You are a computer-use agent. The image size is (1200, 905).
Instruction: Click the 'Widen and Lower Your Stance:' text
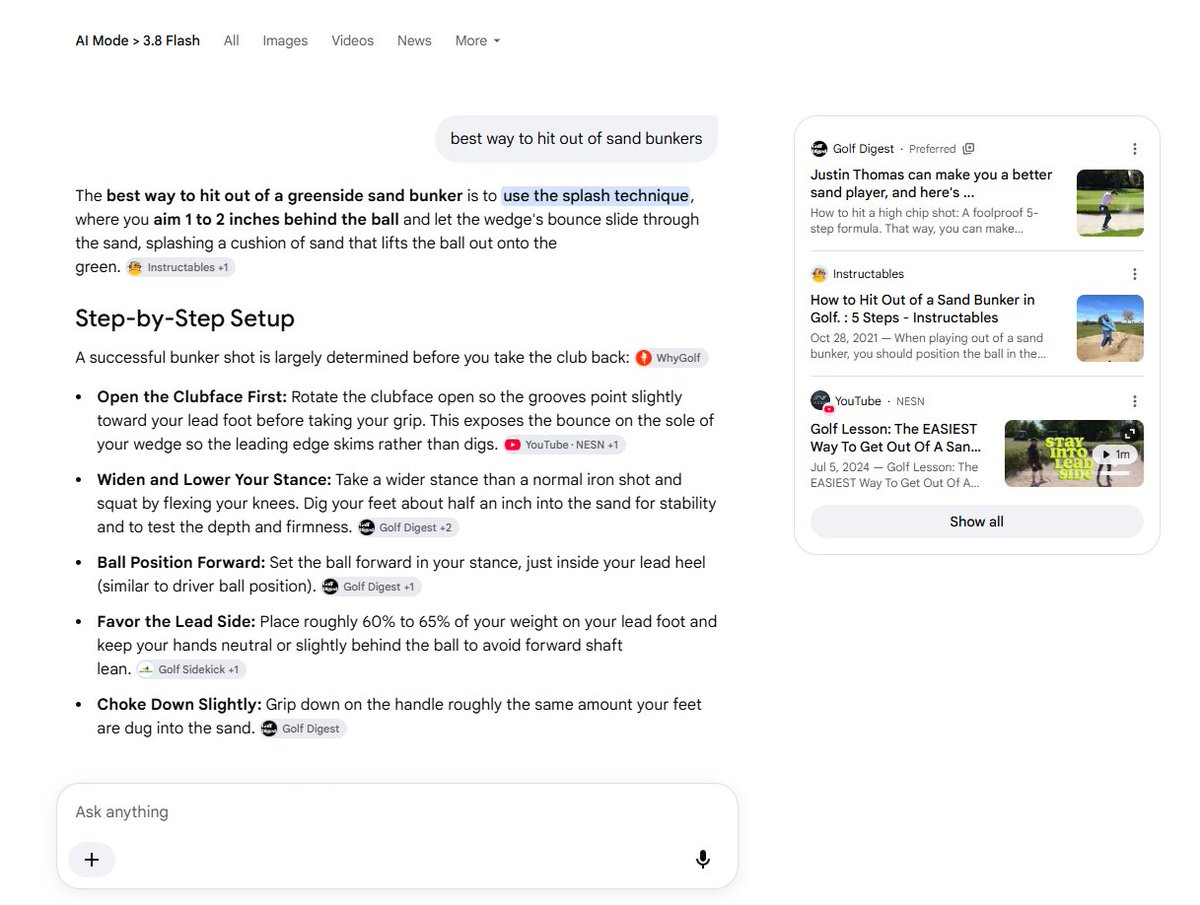pyautogui.click(x=214, y=480)
